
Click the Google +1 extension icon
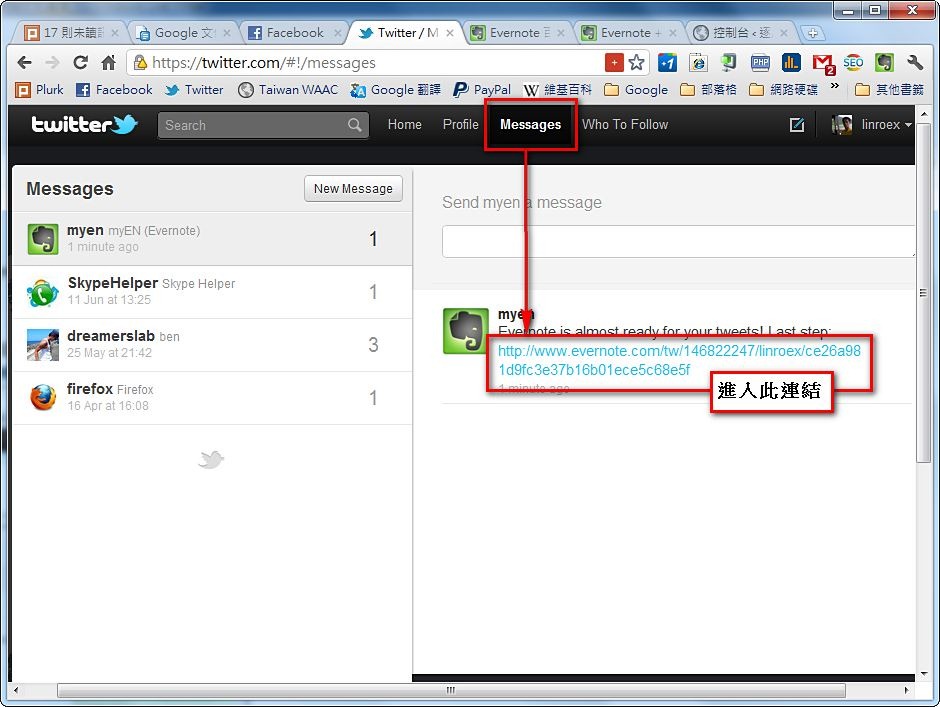pyautogui.click(x=667, y=62)
